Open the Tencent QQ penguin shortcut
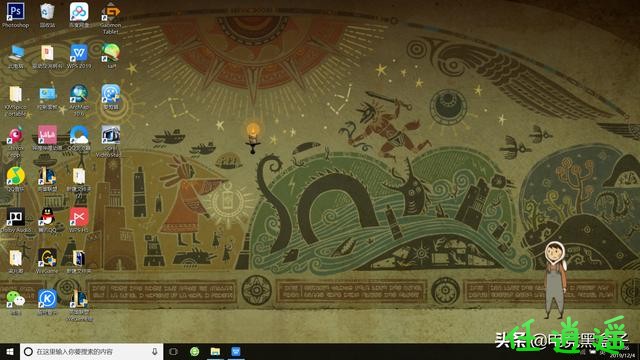640x360 pixels. point(47,220)
